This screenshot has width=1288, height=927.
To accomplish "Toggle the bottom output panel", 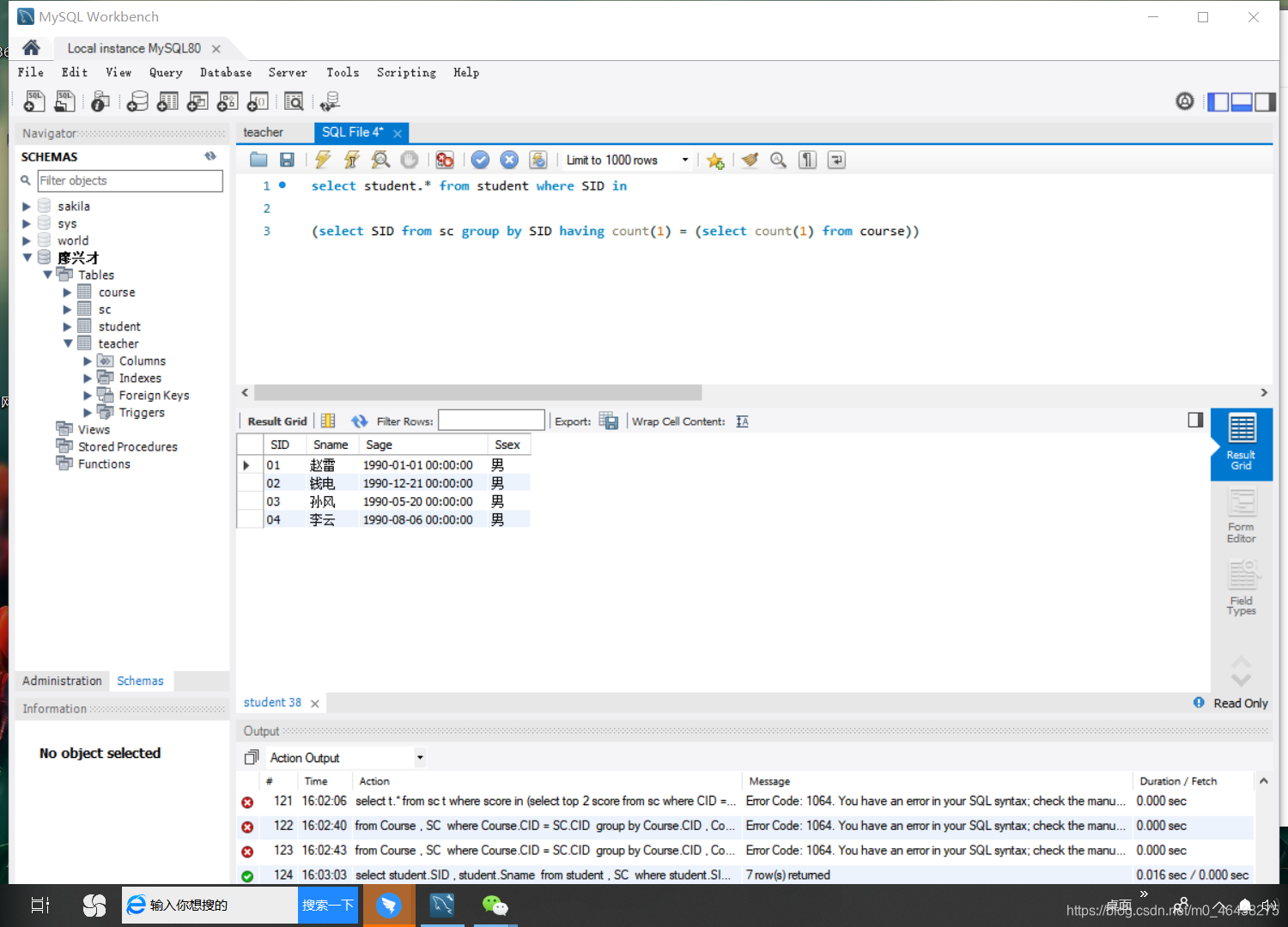I will click(x=1242, y=102).
